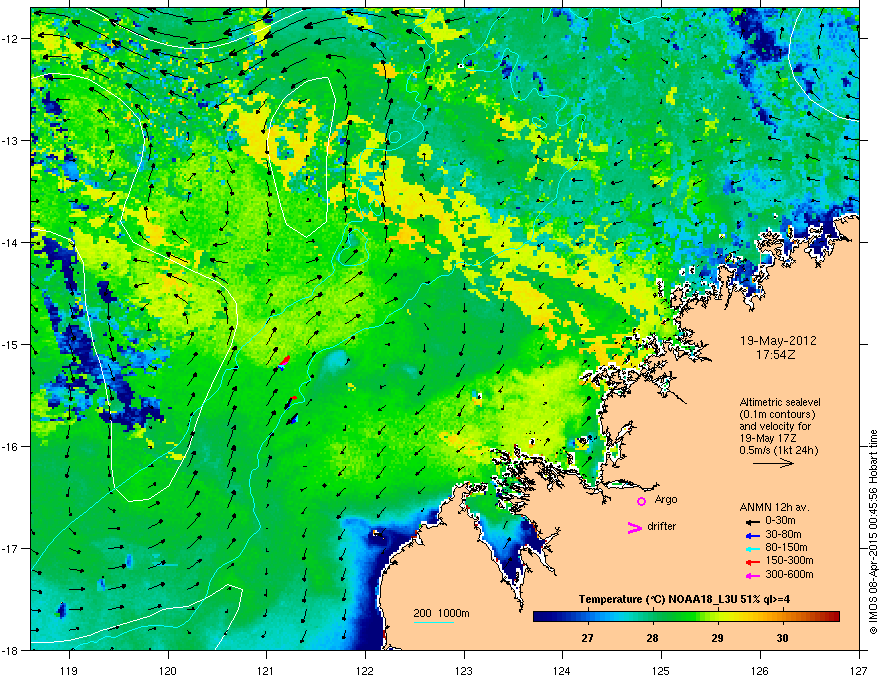This screenshot has width=880, height=680.
Task: Click the '(0.1m contours)' text
Action: click(777, 414)
